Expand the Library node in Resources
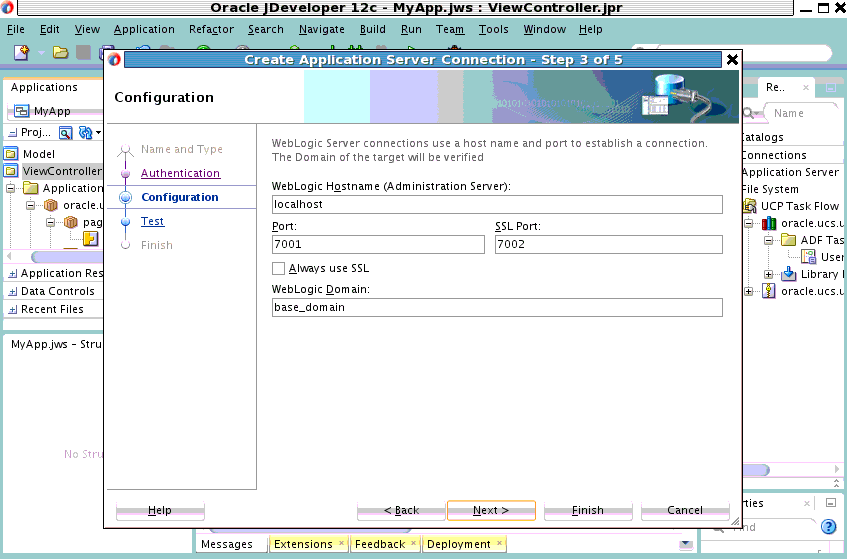The image size is (847, 559). [x=769, y=274]
